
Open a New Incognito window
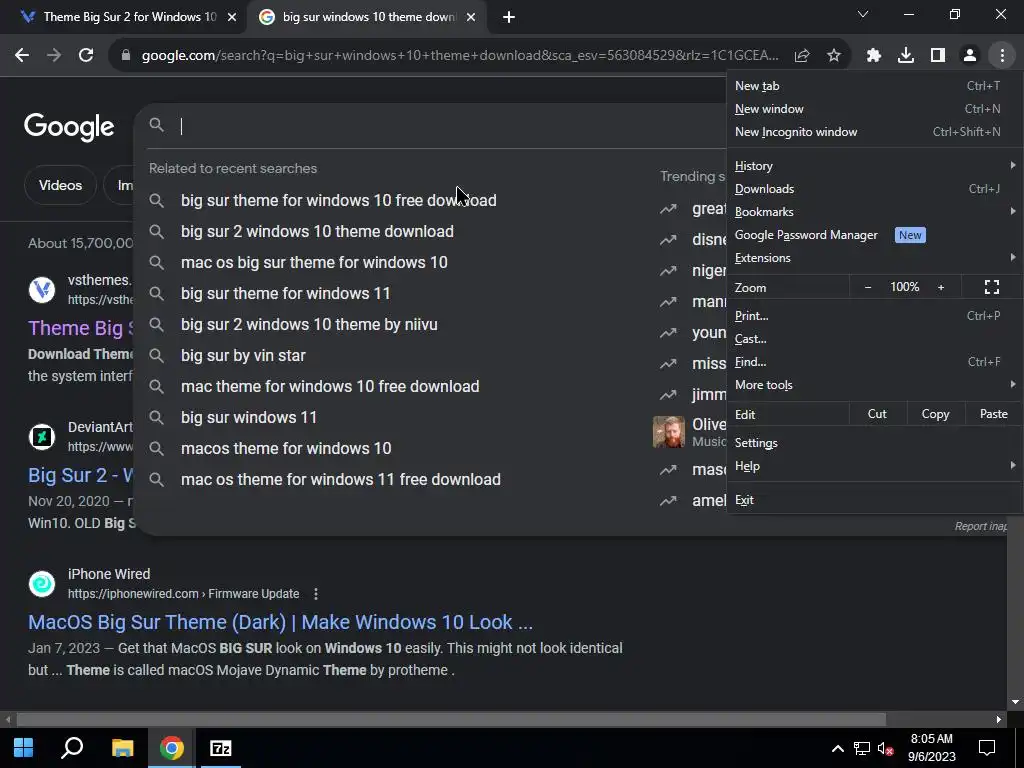click(x=874, y=132)
